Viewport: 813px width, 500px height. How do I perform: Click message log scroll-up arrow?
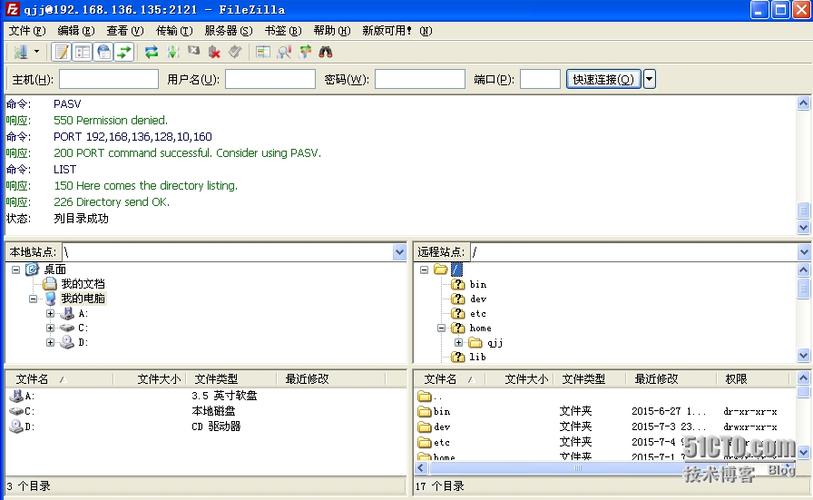(x=803, y=103)
